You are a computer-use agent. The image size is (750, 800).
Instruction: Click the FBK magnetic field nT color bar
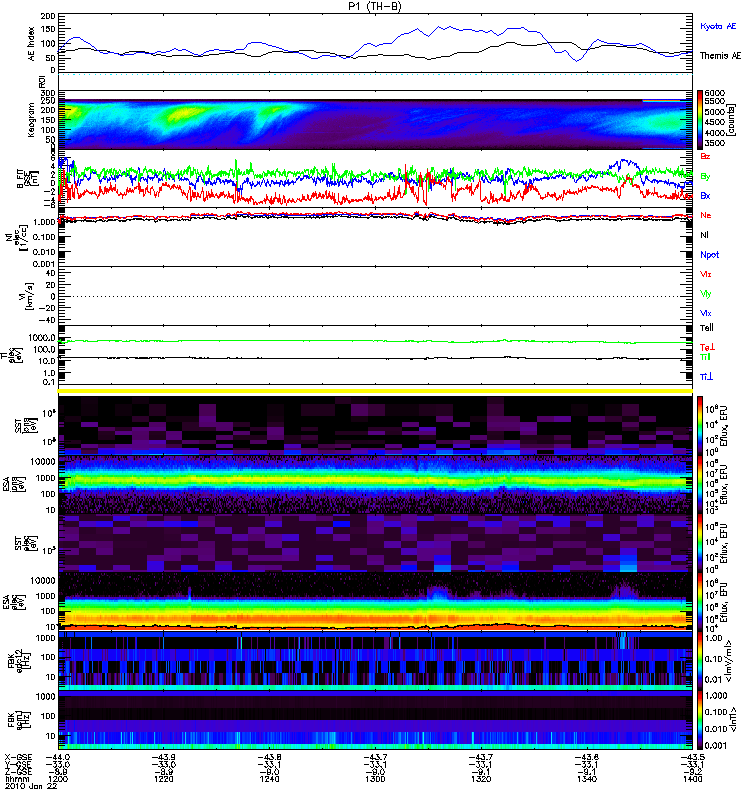click(700, 720)
